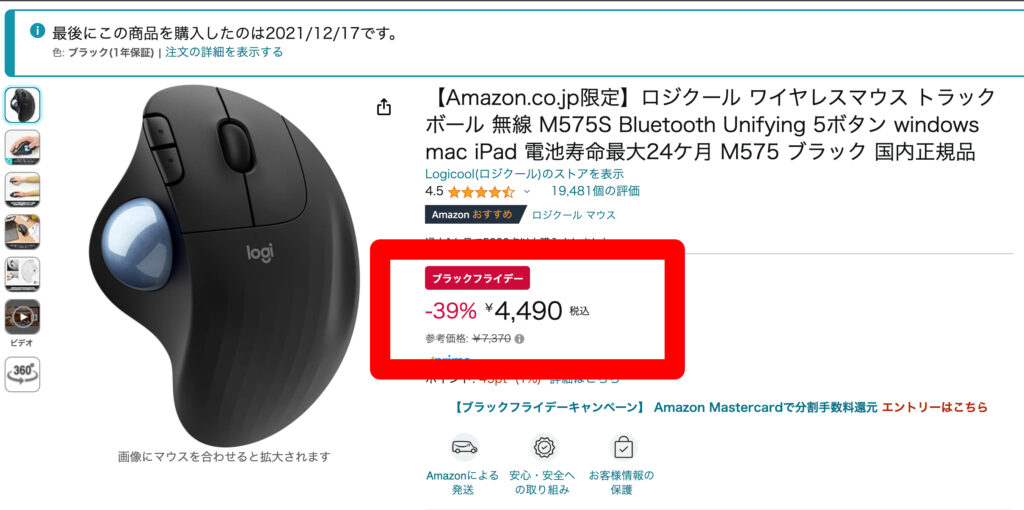Screen dimensions: 1024x510
Task: Select the third product thumbnail
Action: pos(22,190)
